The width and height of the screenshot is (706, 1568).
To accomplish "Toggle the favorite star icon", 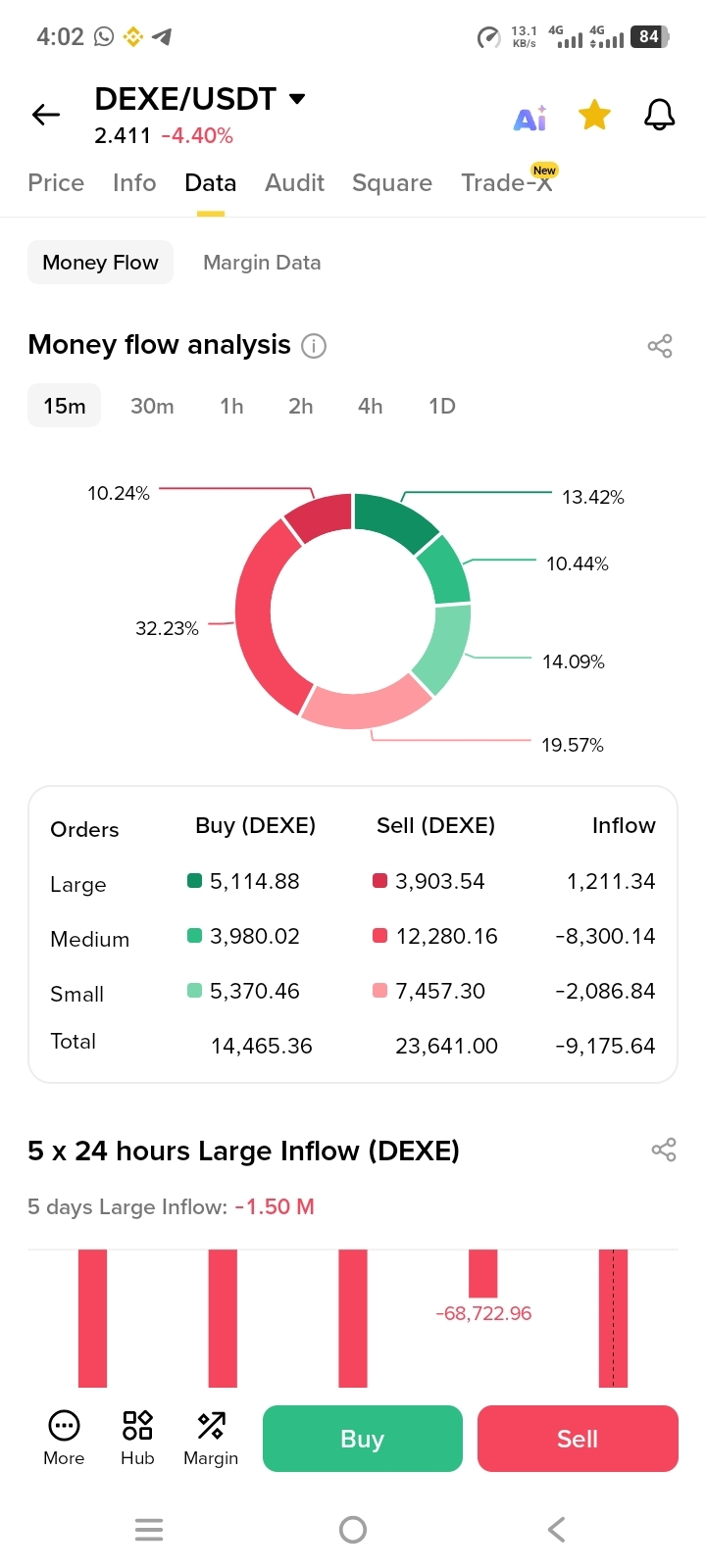I will (x=594, y=115).
